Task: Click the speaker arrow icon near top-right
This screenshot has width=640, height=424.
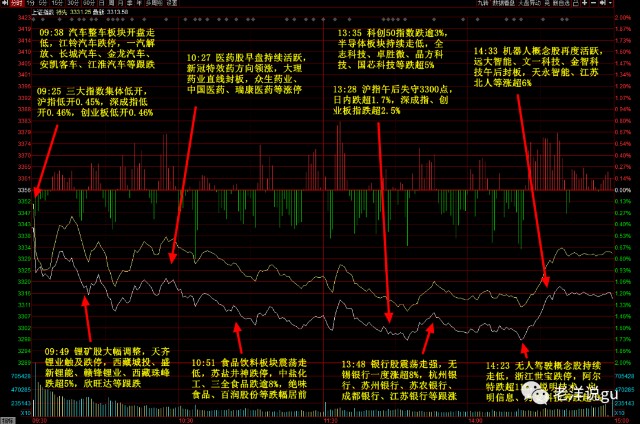Action: [602, 3]
